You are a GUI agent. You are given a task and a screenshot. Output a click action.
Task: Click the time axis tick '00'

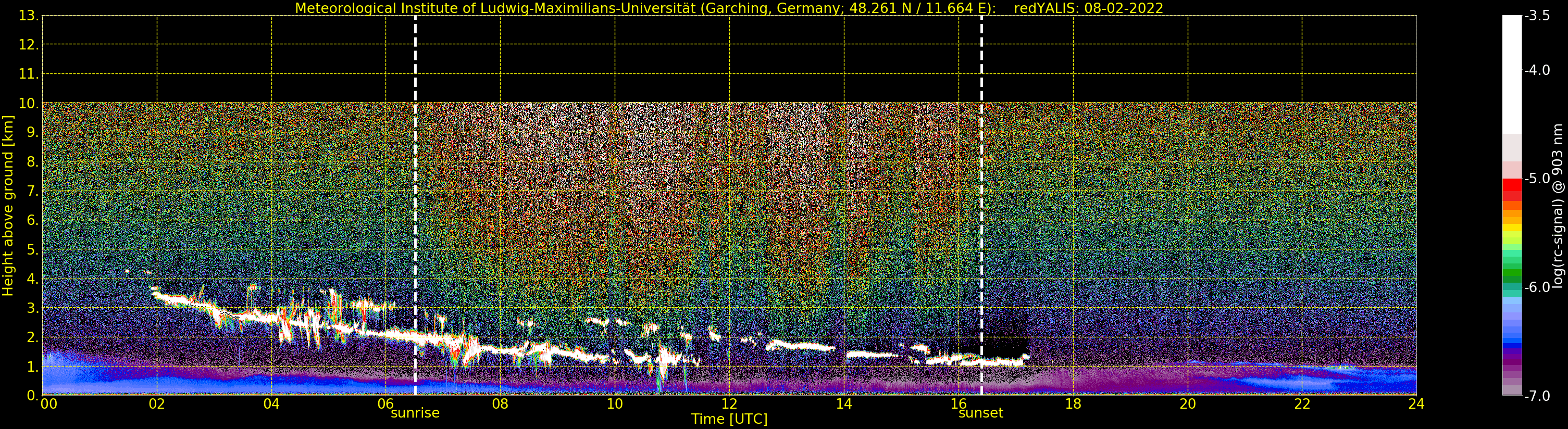point(48,403)
